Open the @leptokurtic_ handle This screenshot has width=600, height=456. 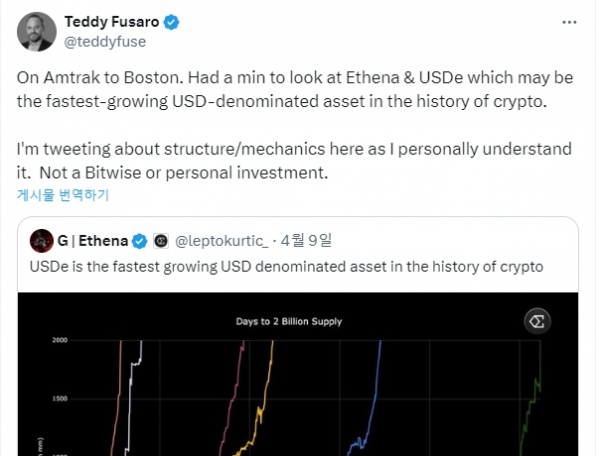[222, 241]
